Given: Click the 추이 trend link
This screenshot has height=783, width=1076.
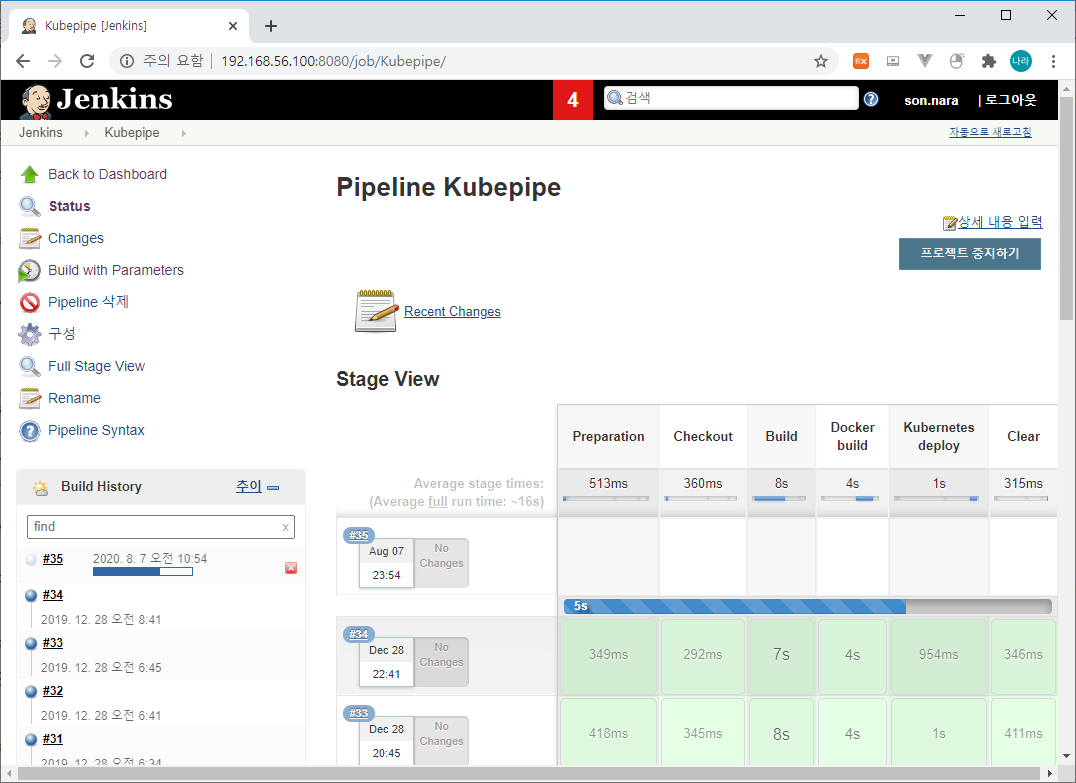Looking at the screenshot, I should 248,487.
